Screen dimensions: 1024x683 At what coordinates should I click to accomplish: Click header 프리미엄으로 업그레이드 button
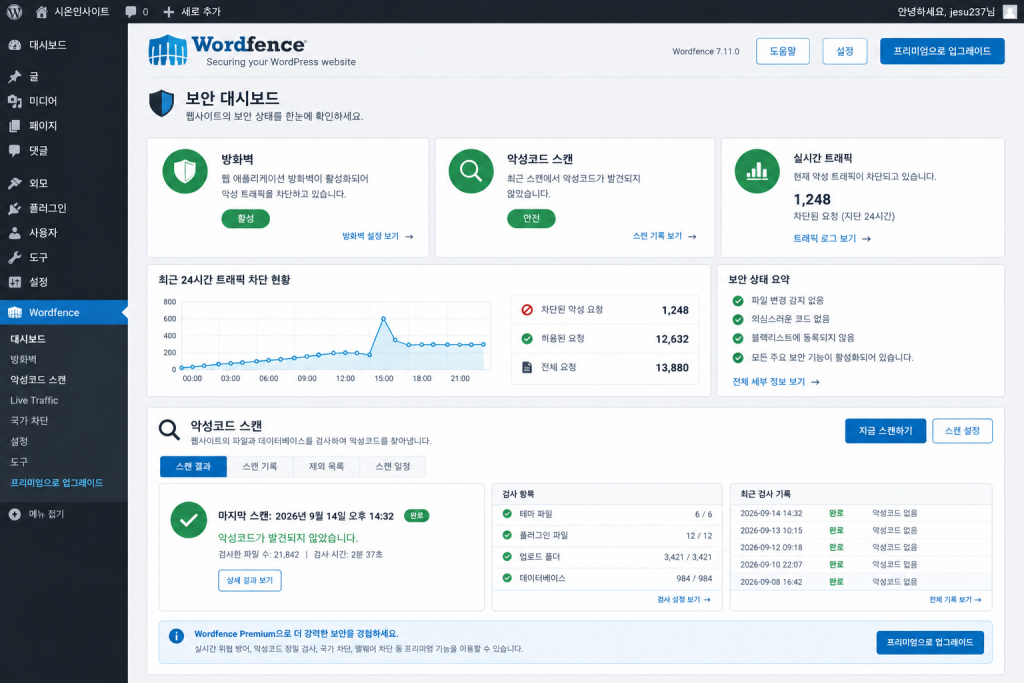(x=942, y=51)
